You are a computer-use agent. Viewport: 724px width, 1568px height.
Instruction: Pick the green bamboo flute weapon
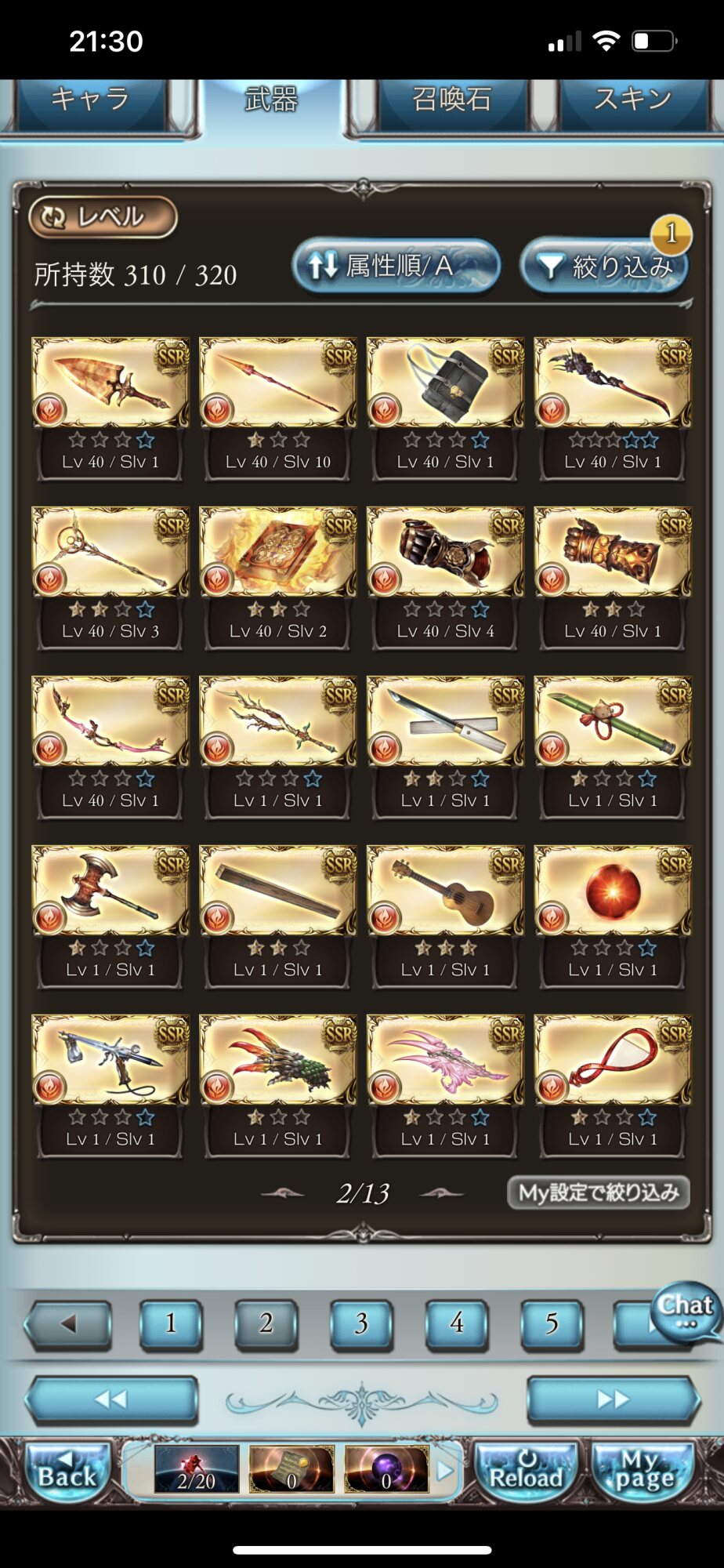(x=613, y=721)
